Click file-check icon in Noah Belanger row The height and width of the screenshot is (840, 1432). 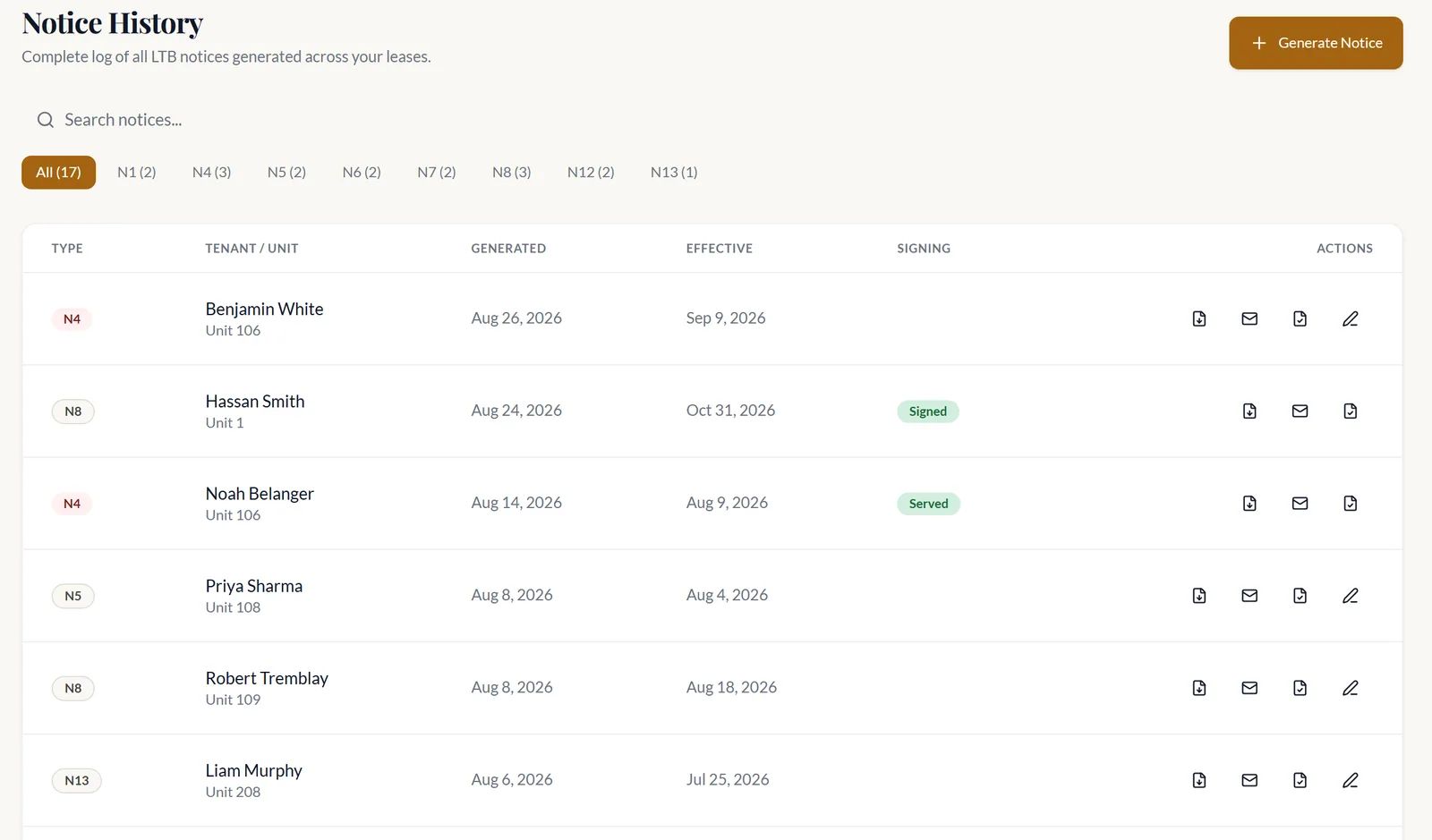pyautogui.click(x=1350, y=503)
